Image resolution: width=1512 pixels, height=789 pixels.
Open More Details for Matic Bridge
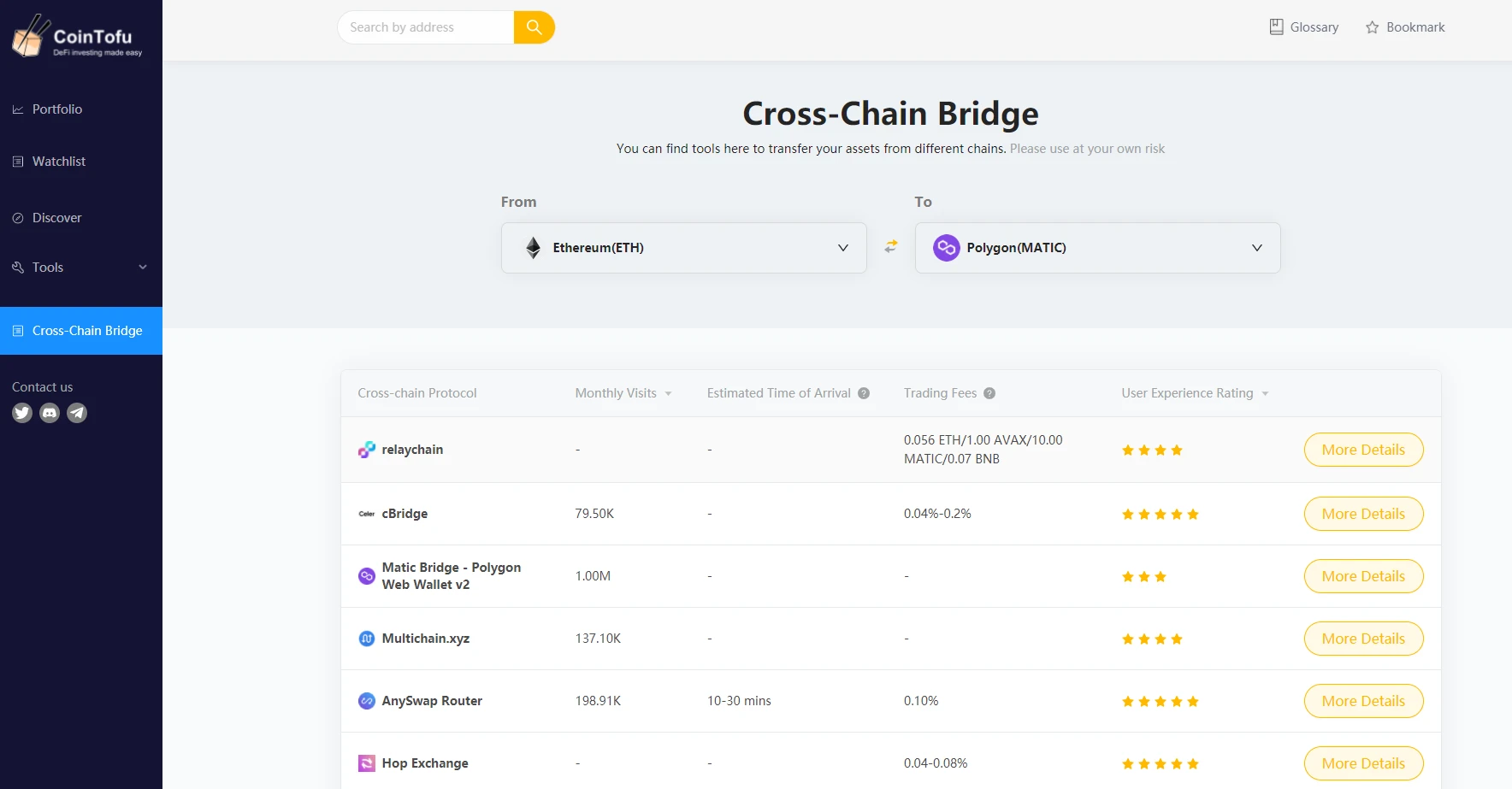(x=1363, y=576)
